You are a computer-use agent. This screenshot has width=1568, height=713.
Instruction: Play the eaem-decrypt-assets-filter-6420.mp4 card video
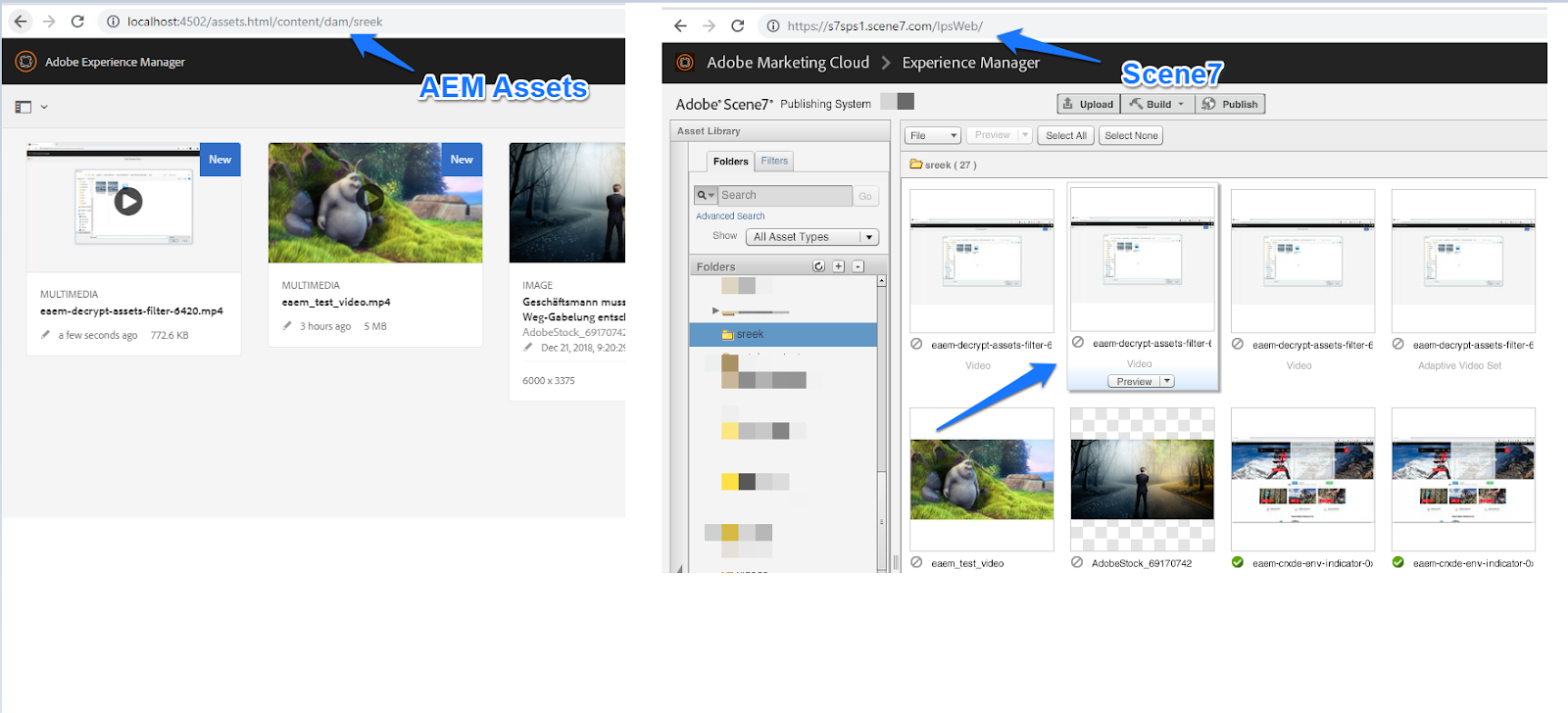point(128,202)
